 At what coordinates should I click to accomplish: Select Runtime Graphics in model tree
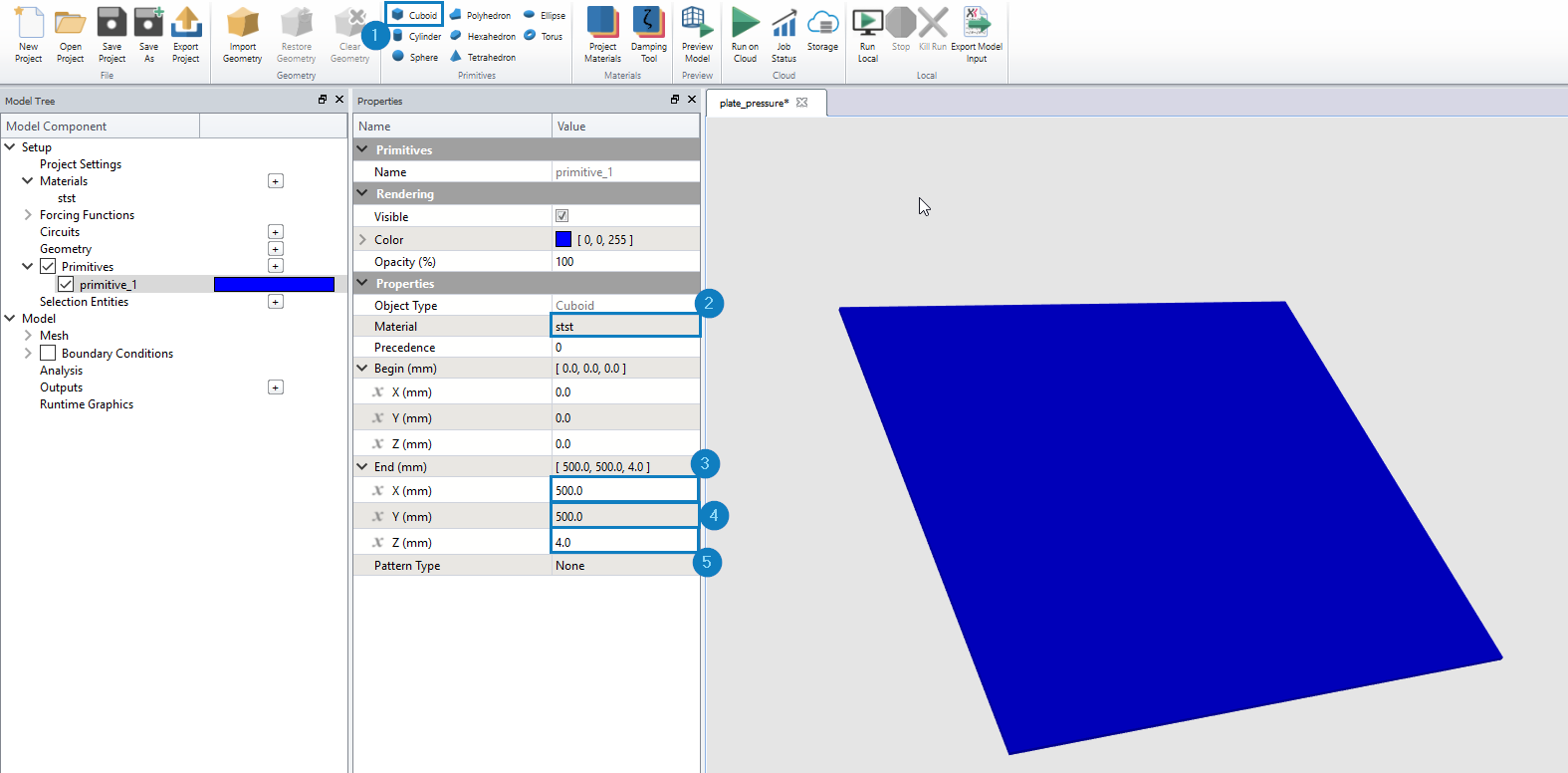pos(87,403)
